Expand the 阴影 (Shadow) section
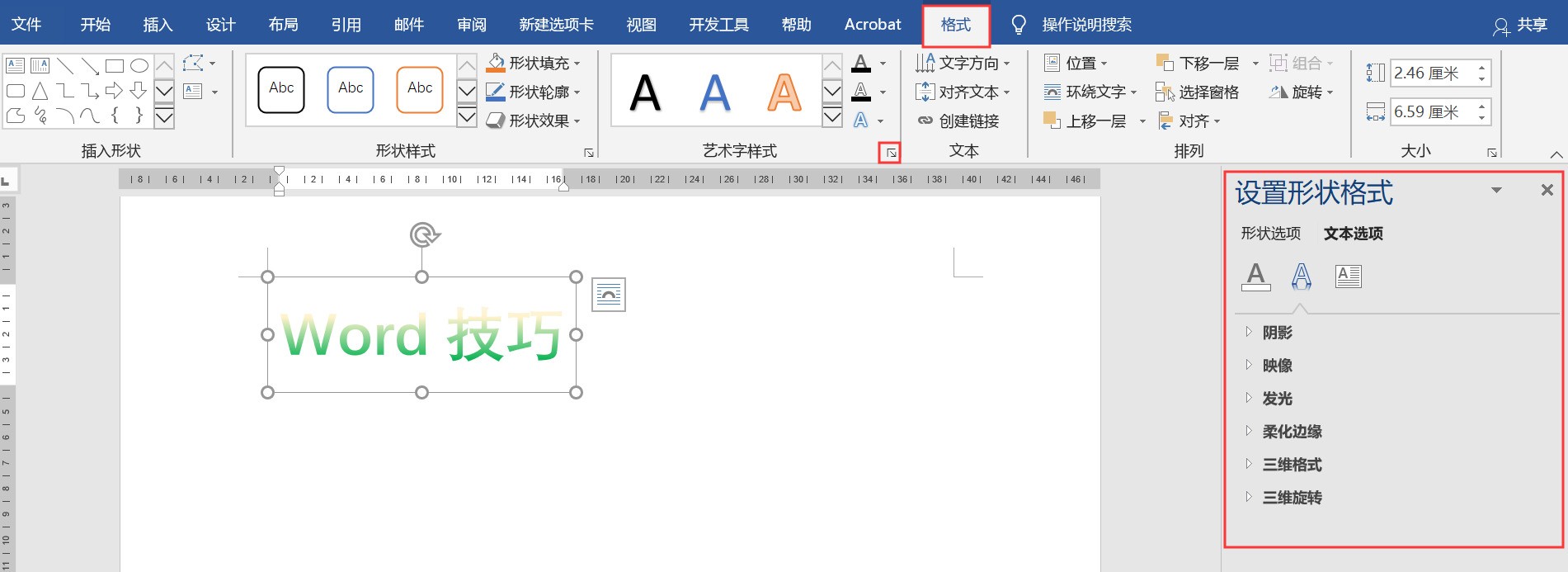 pos(1277,333)
